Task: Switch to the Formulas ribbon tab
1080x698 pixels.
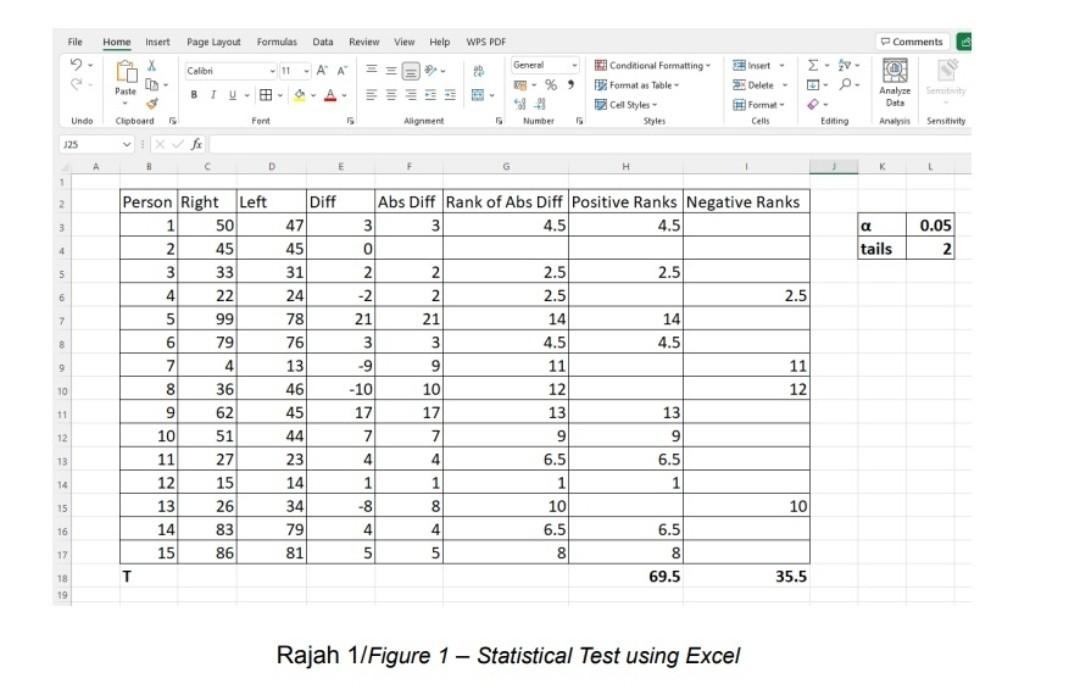Action: (277, 42)
